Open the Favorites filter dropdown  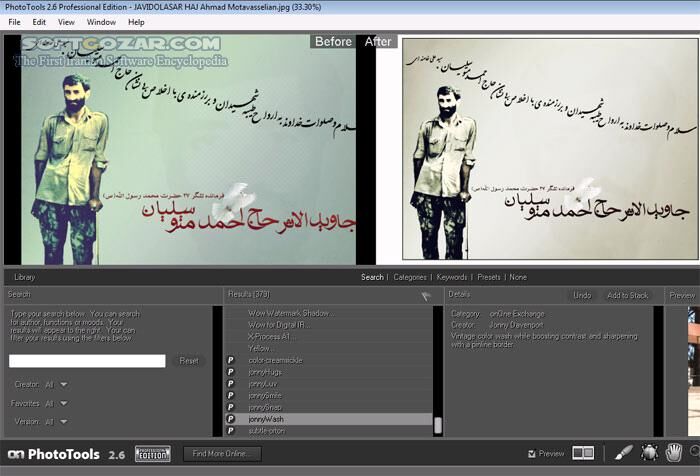pos(63,403)
